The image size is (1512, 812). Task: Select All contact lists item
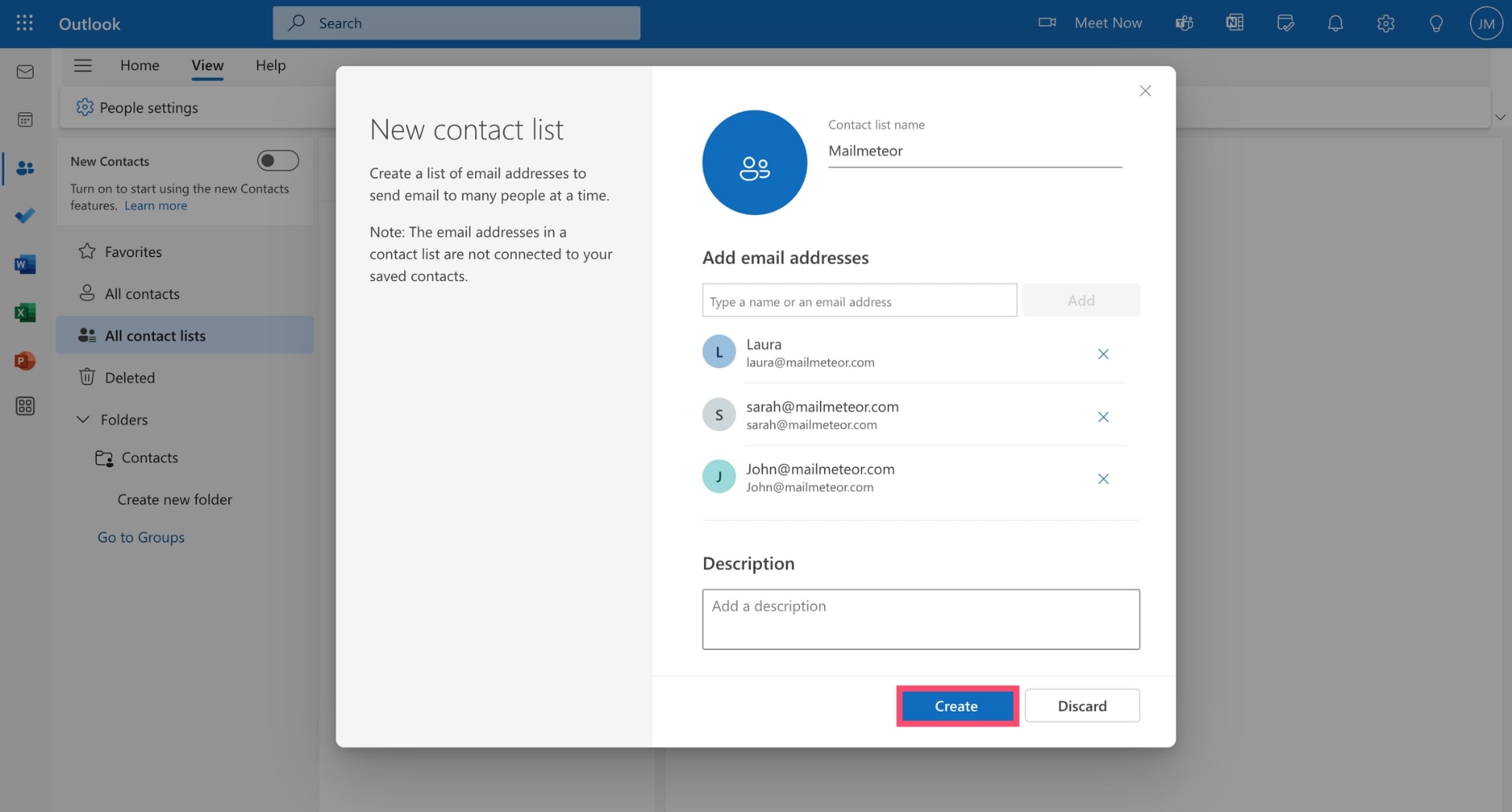click(185, 335)
